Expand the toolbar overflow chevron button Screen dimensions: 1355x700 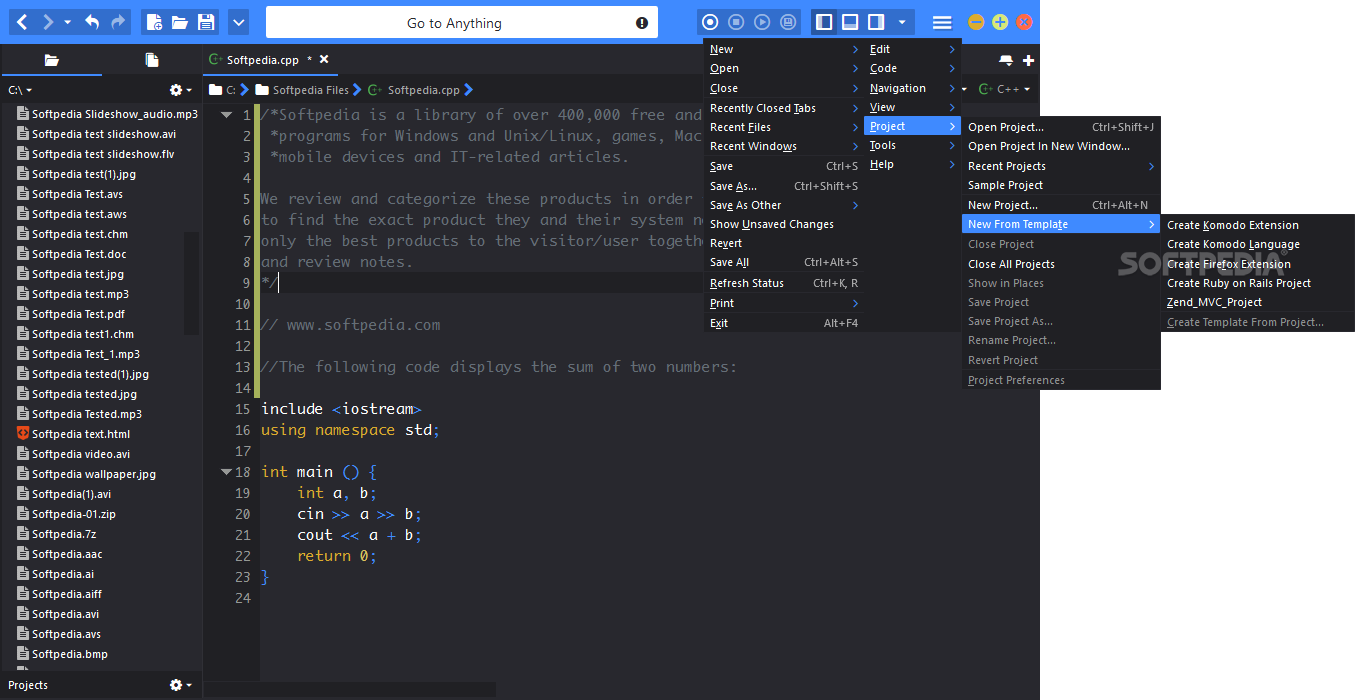click(238, 22)
